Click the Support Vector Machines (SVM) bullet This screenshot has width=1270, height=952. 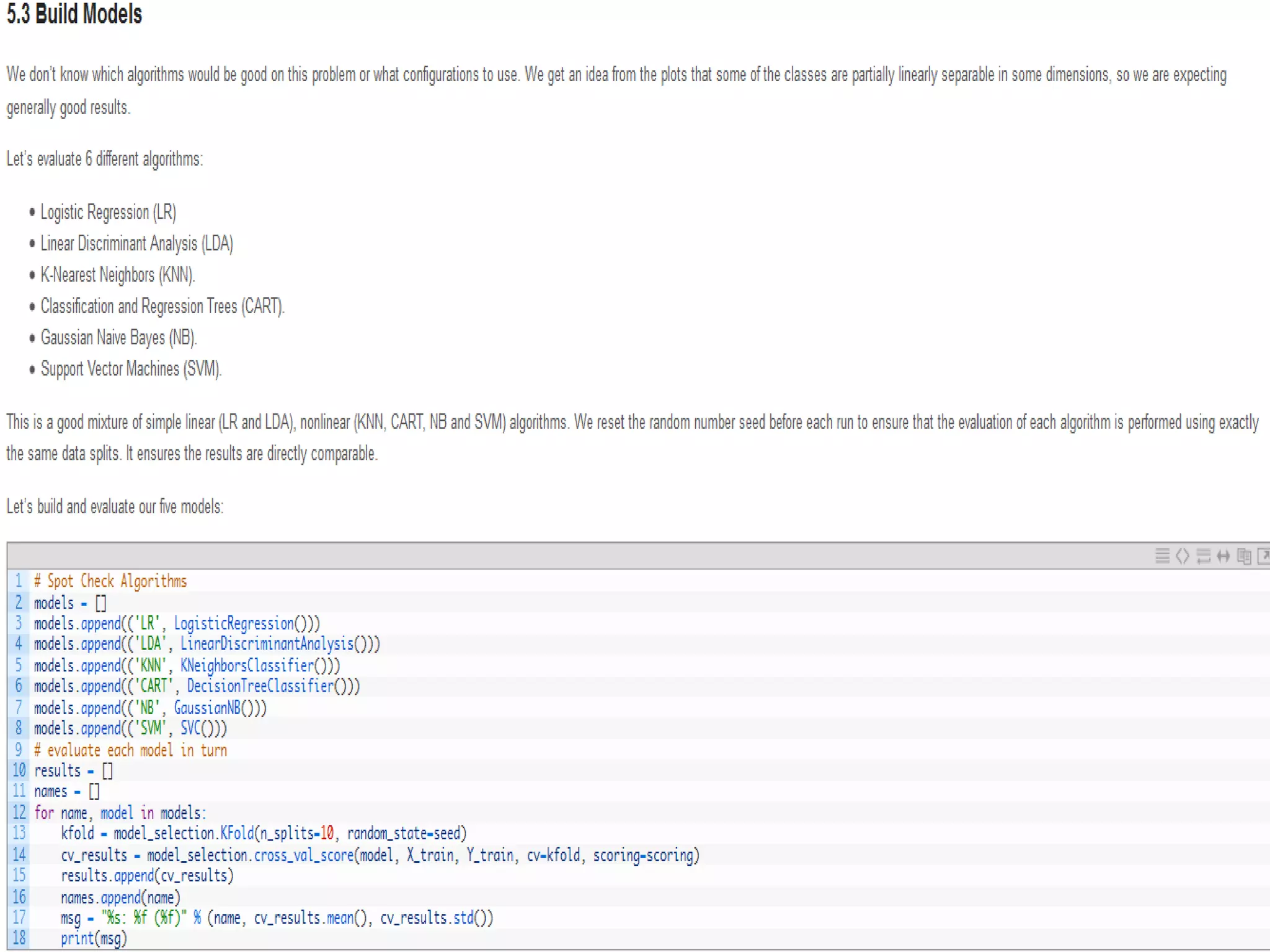tap(131, 369)
